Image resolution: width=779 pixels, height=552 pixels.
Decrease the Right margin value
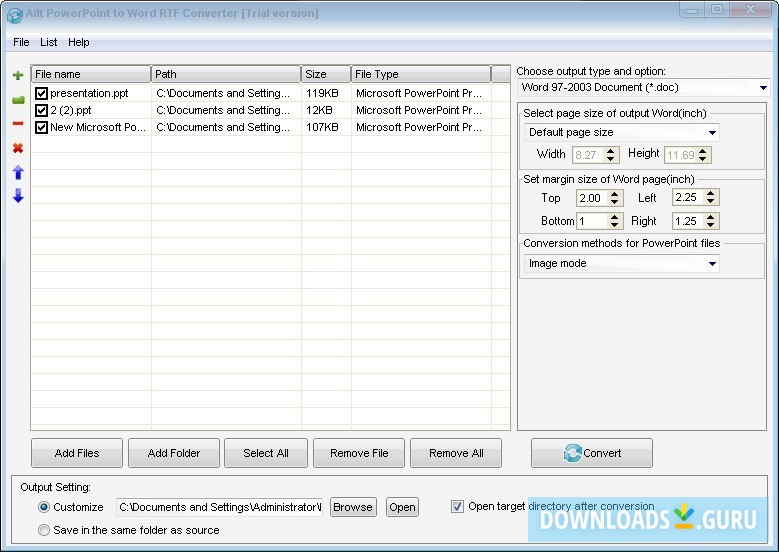click(711, 225)
